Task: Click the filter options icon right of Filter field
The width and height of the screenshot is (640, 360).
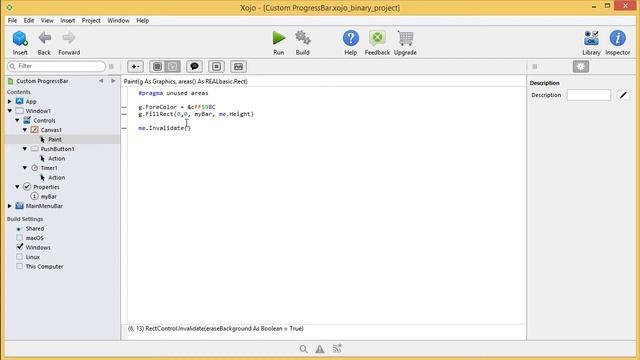Action: 111,66
